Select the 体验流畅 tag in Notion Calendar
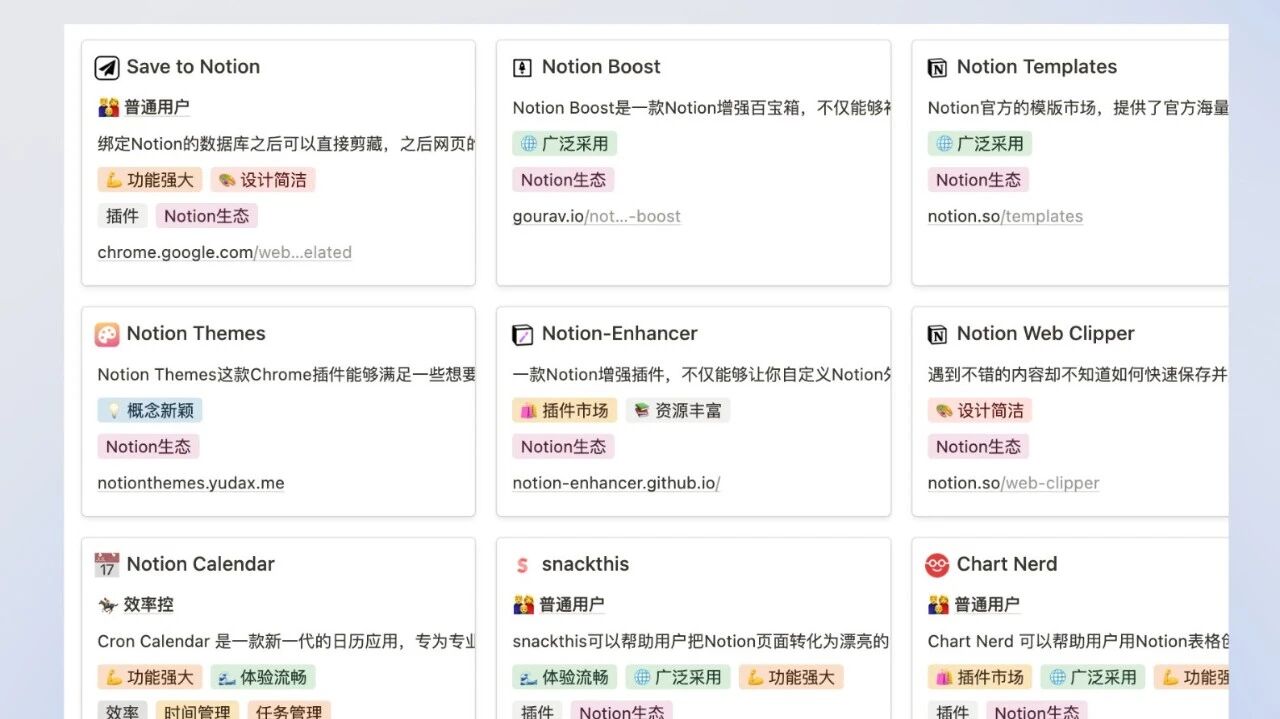 click(x=263, y=677)
